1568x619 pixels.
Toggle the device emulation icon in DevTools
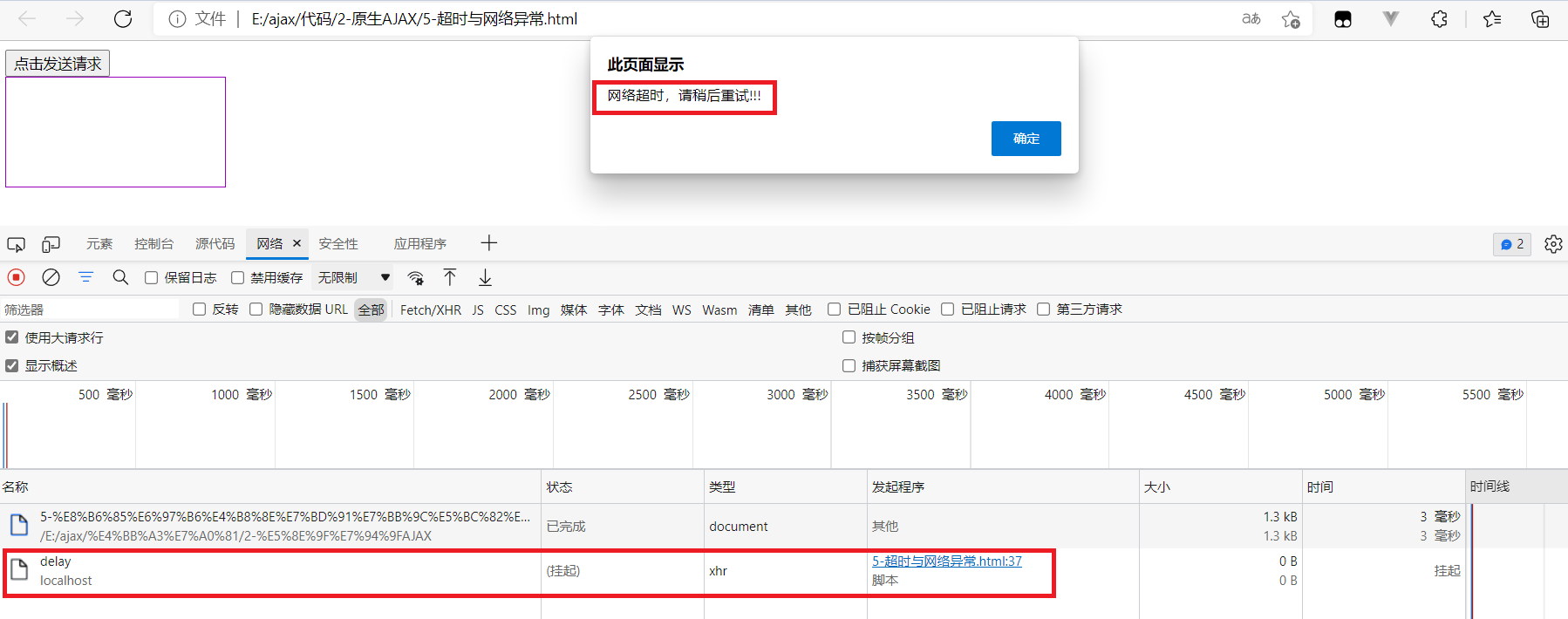click(51, 244)
